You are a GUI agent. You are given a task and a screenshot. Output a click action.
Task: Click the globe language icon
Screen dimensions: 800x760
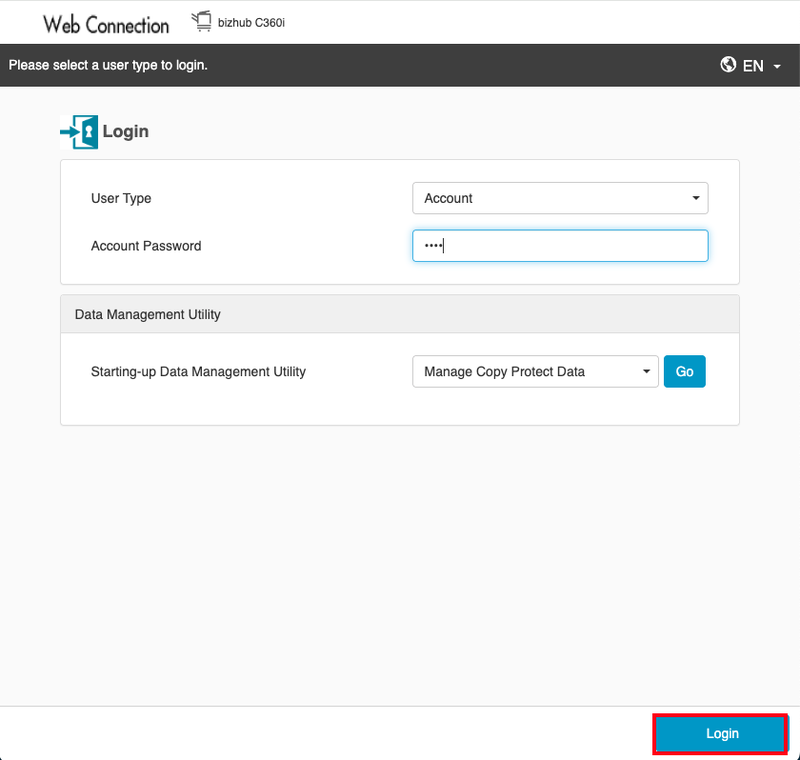pos(728,65)
